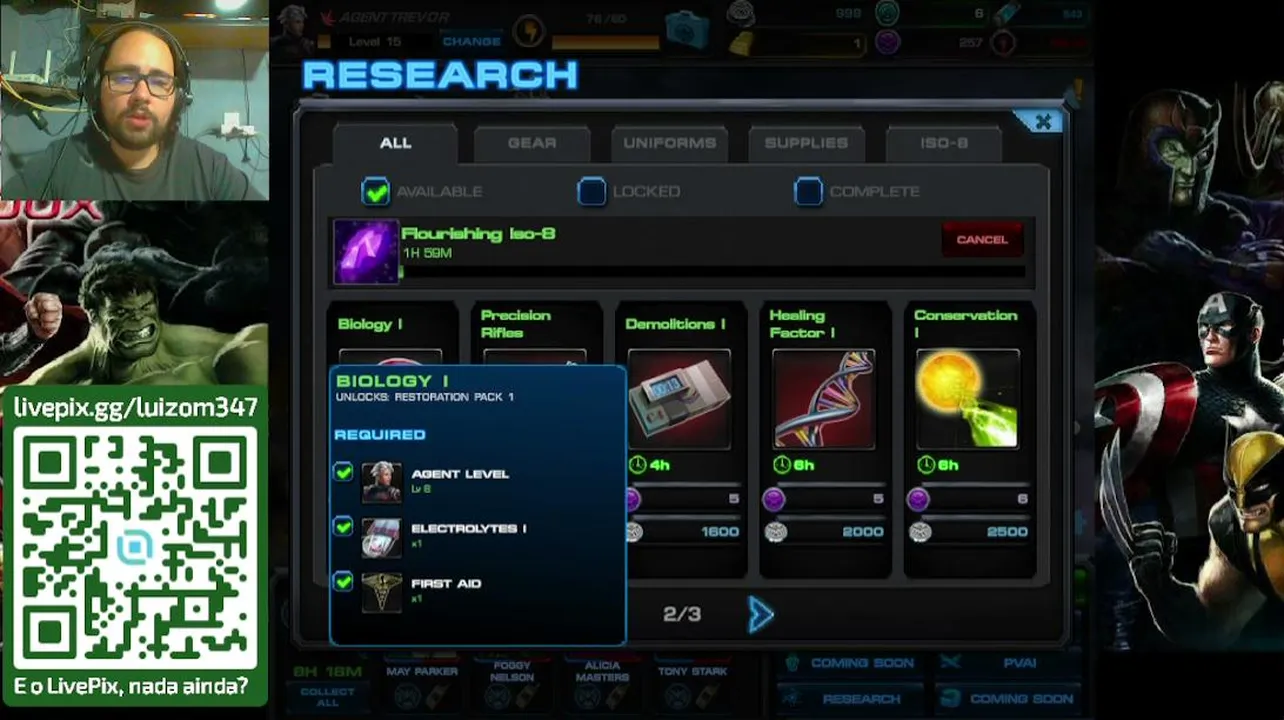Click the Tony Stark ally slot

pos(692,685)
